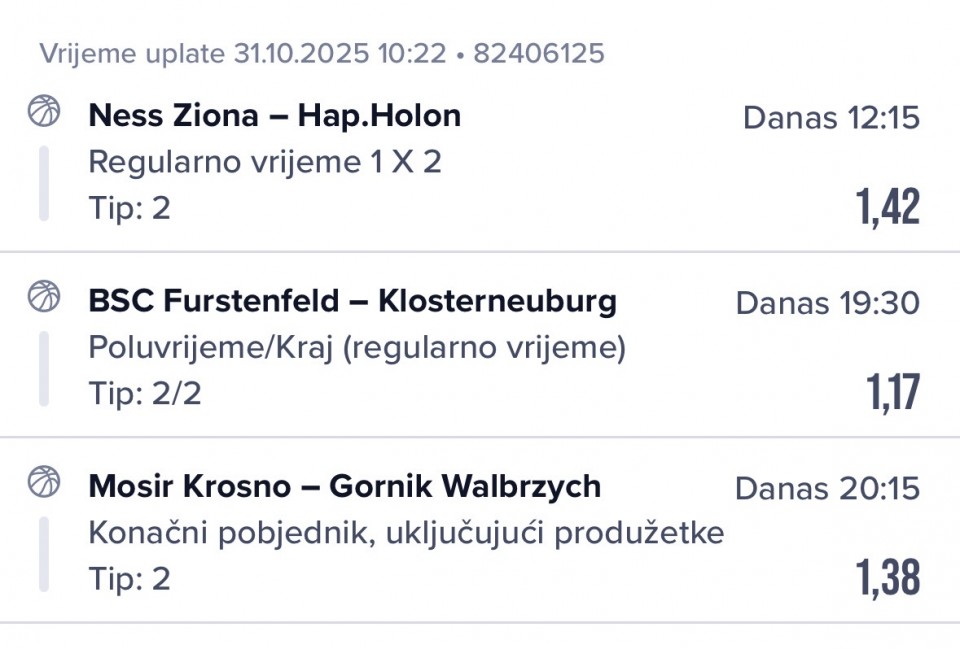Click 'Danas 12:15' start time
Screen dimensions: 960x649
coord(831,118)
